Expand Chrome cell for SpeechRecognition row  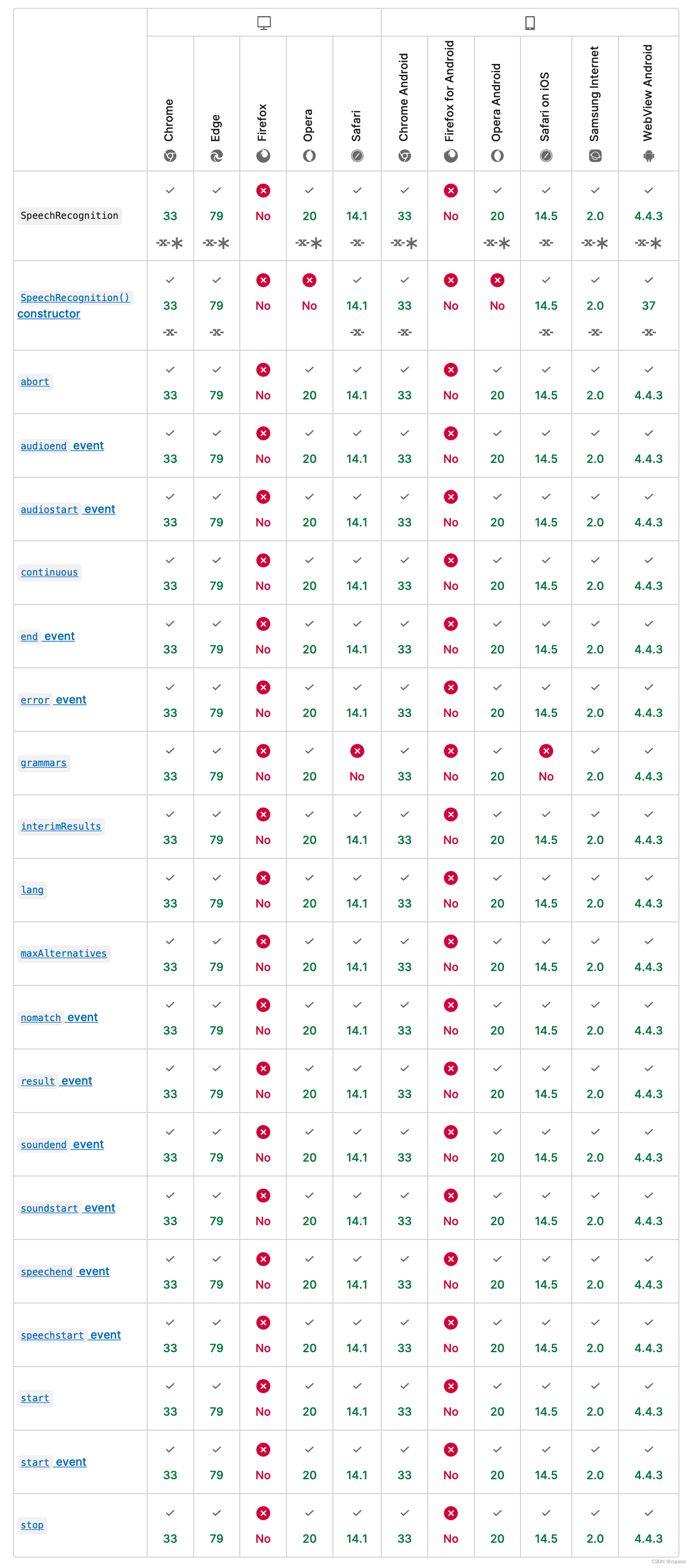click(170, 216)
